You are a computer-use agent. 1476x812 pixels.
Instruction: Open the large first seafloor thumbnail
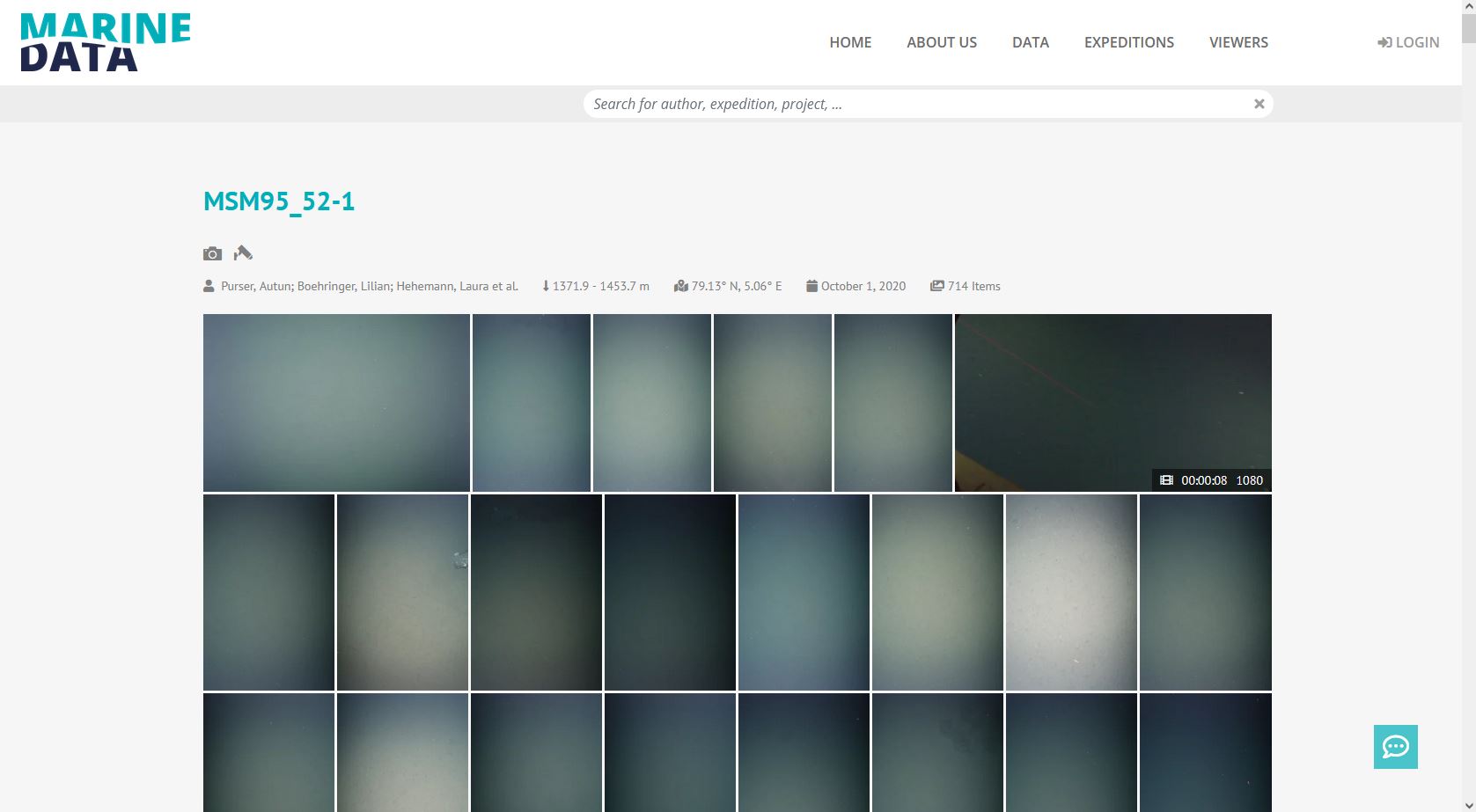tap(336, 402)
